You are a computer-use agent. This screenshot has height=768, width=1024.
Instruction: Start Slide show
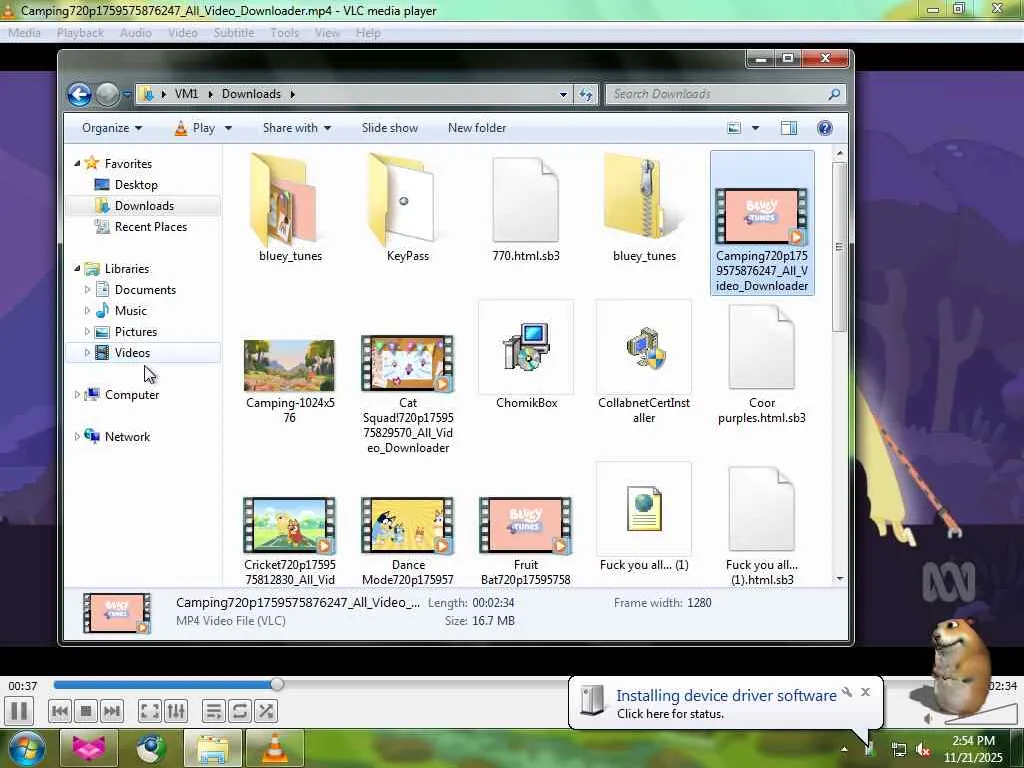click(390, 128)
